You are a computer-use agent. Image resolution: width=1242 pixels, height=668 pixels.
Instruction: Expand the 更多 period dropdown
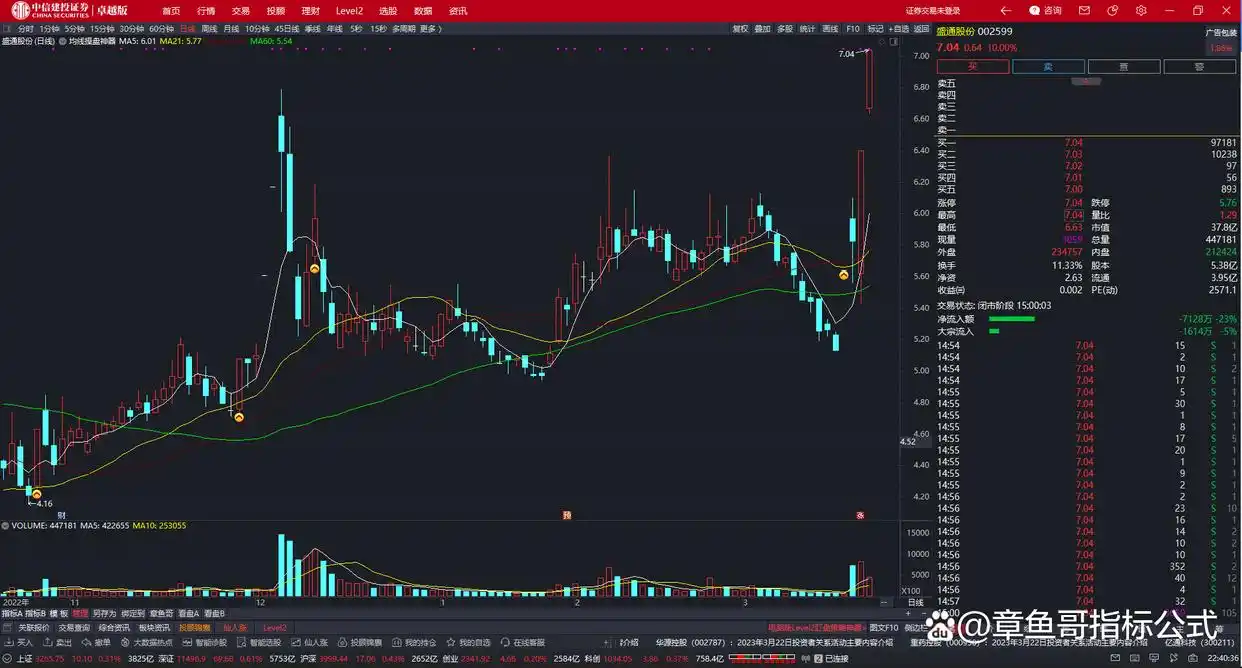coord(429,29)
